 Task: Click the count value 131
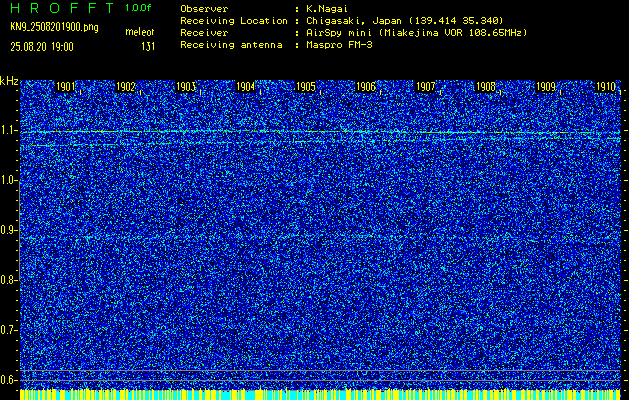148,47
